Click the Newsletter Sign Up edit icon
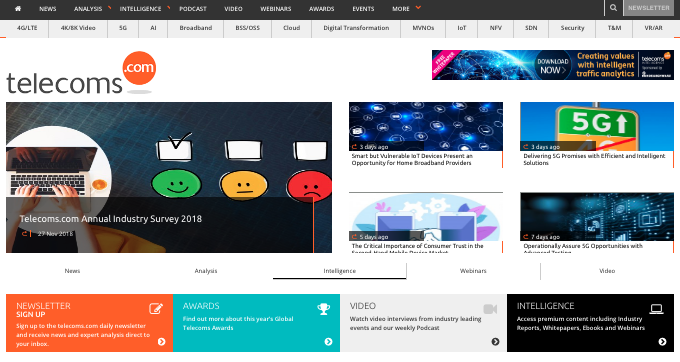 coord(156,308)
